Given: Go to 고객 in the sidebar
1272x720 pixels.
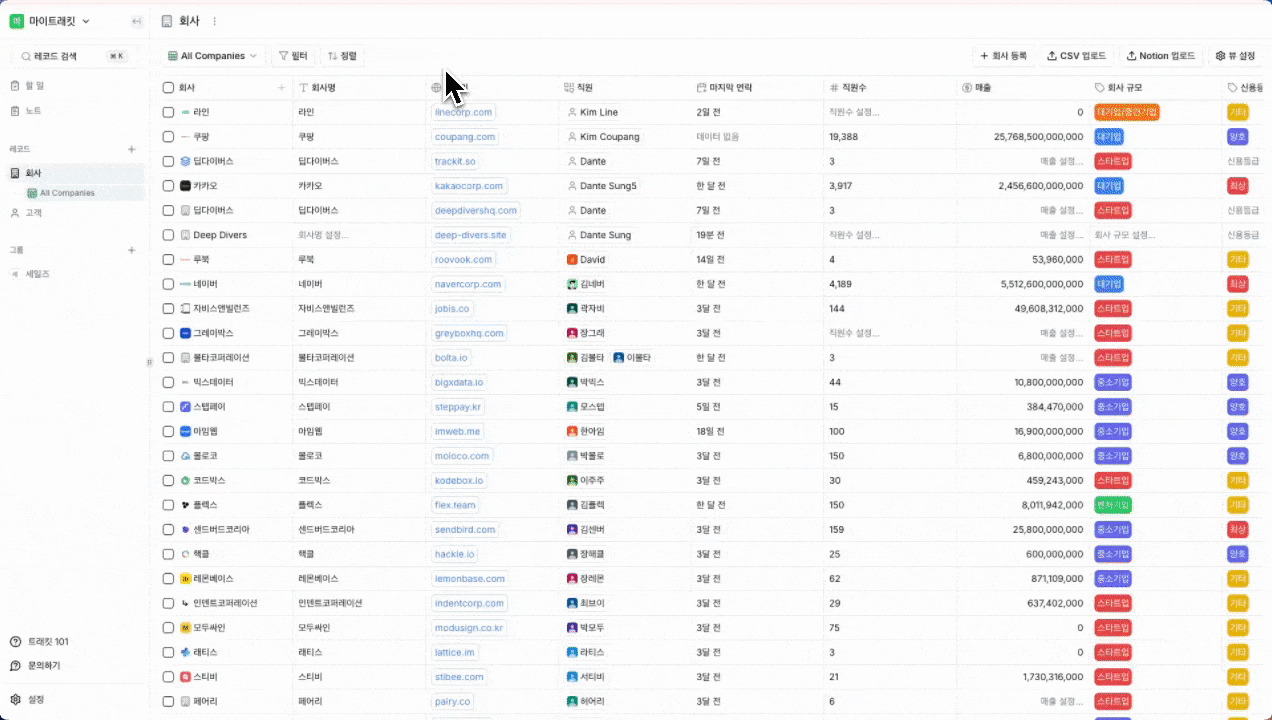Looking at the screenshot, I should coord(33,213).
